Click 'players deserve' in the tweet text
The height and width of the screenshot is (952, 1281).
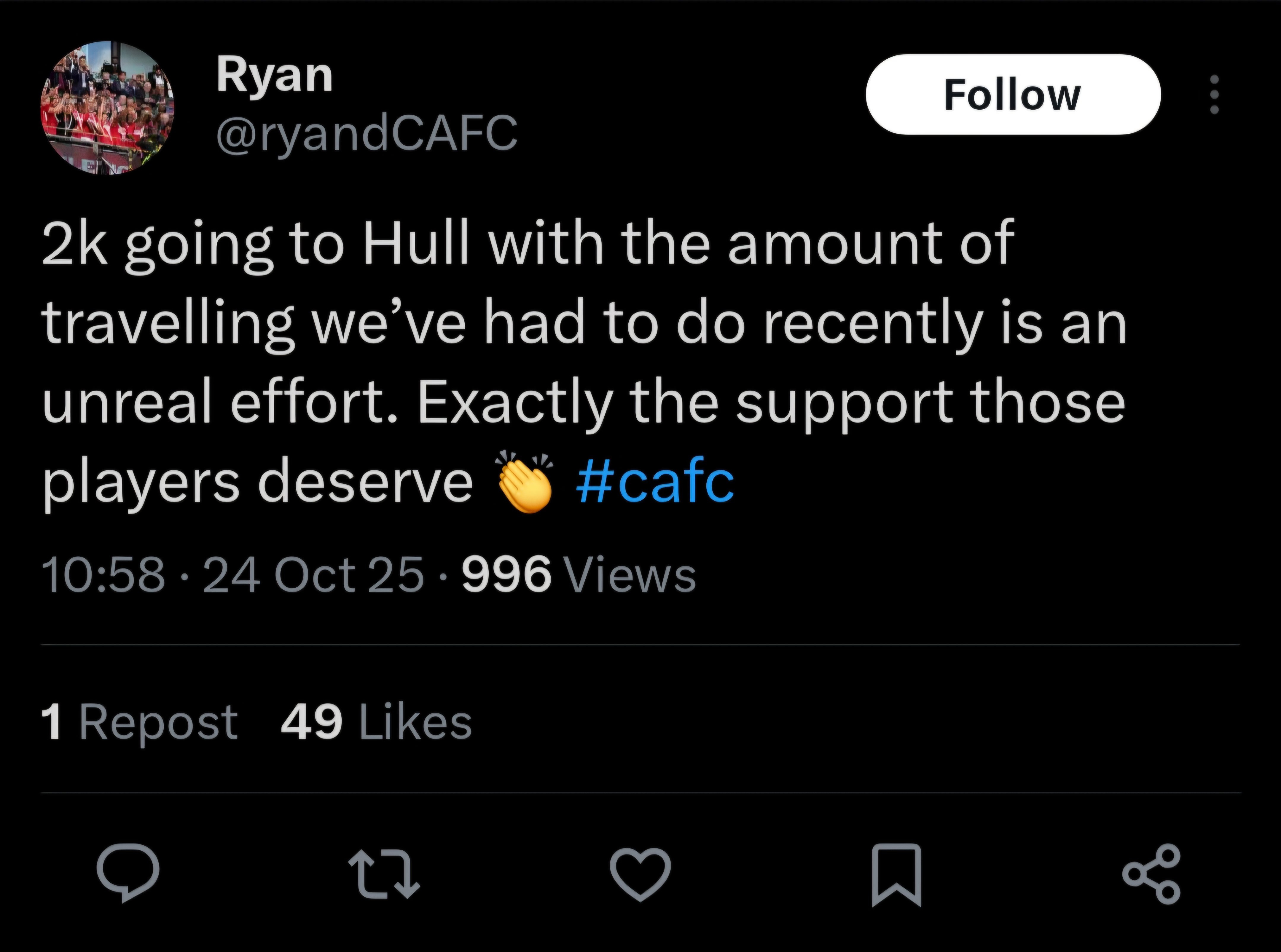tap(257, 482)
